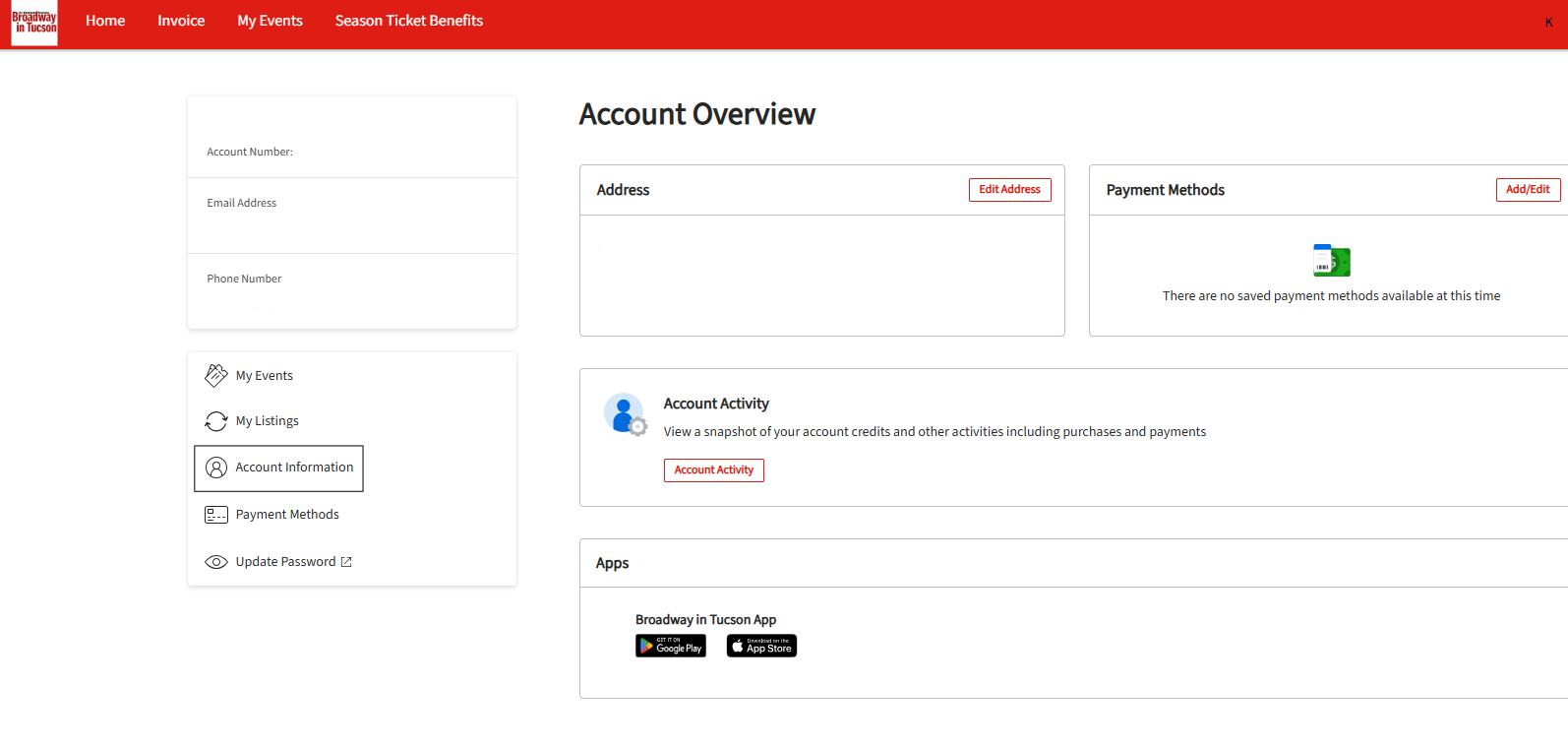The height and width of the screenshot is (749, 1568).
Task: Click the red Account Activity button
Action: point(714,470)
